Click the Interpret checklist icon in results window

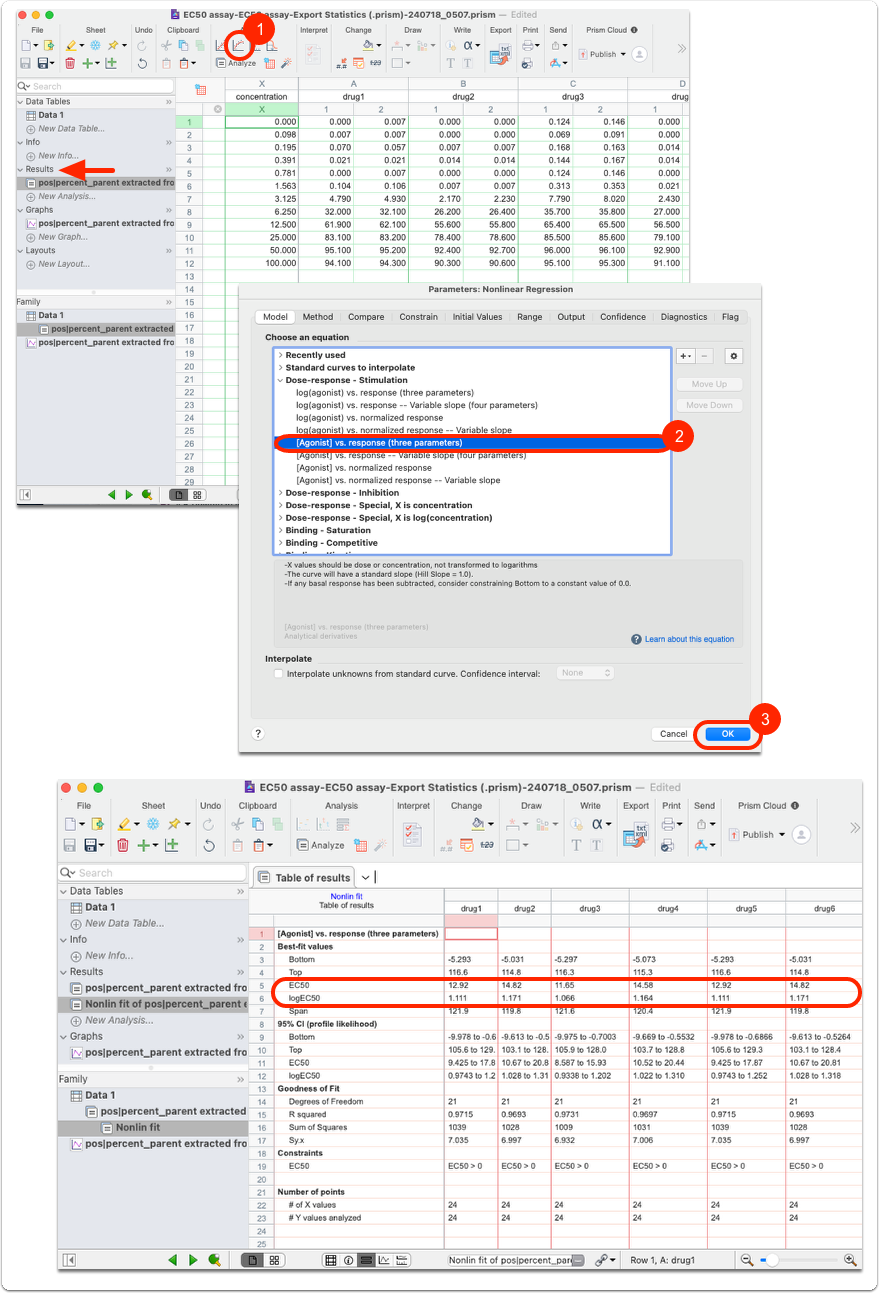(x=411, y=834)
